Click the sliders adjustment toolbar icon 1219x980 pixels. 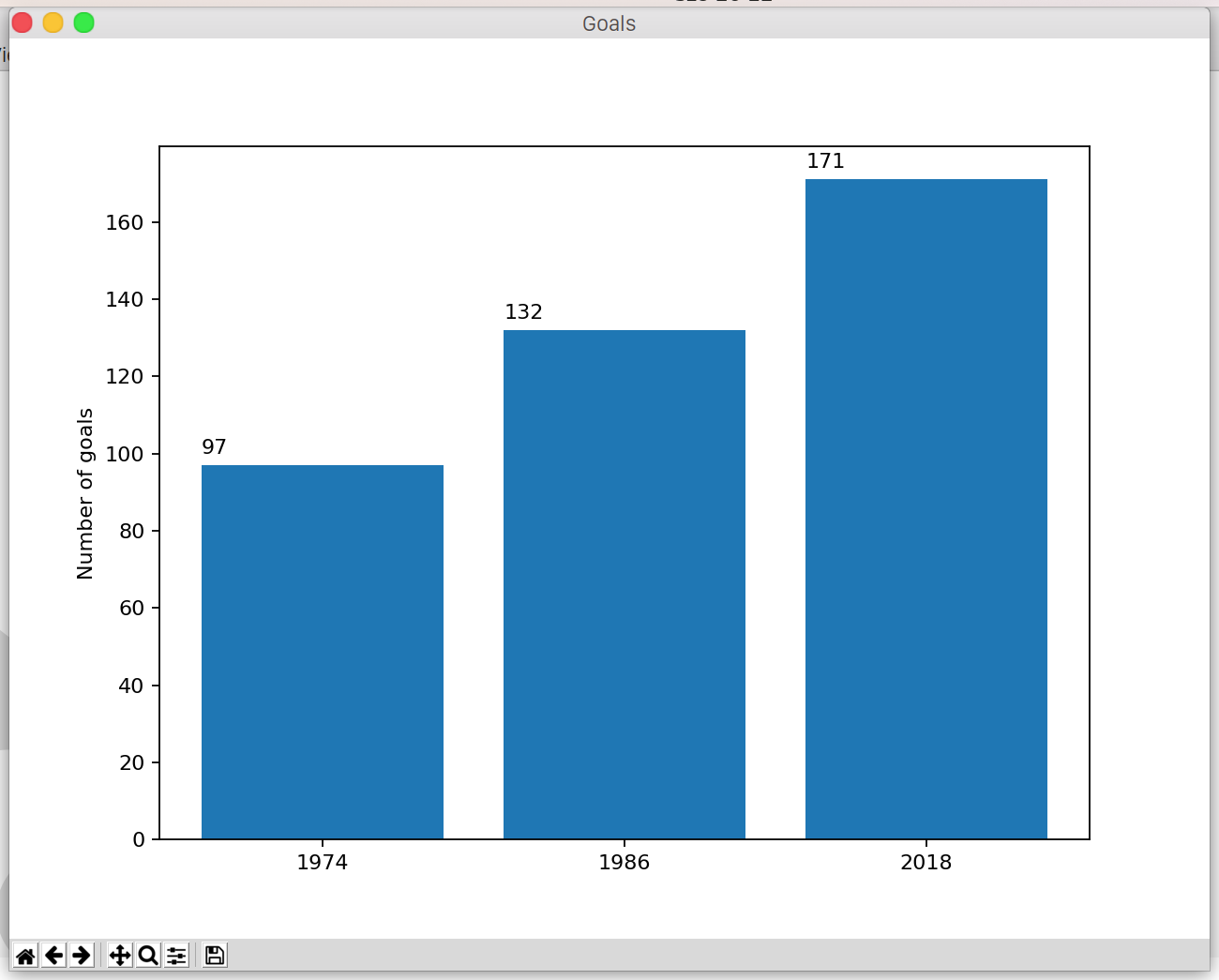pyautogui.click(x=177, y=955)
